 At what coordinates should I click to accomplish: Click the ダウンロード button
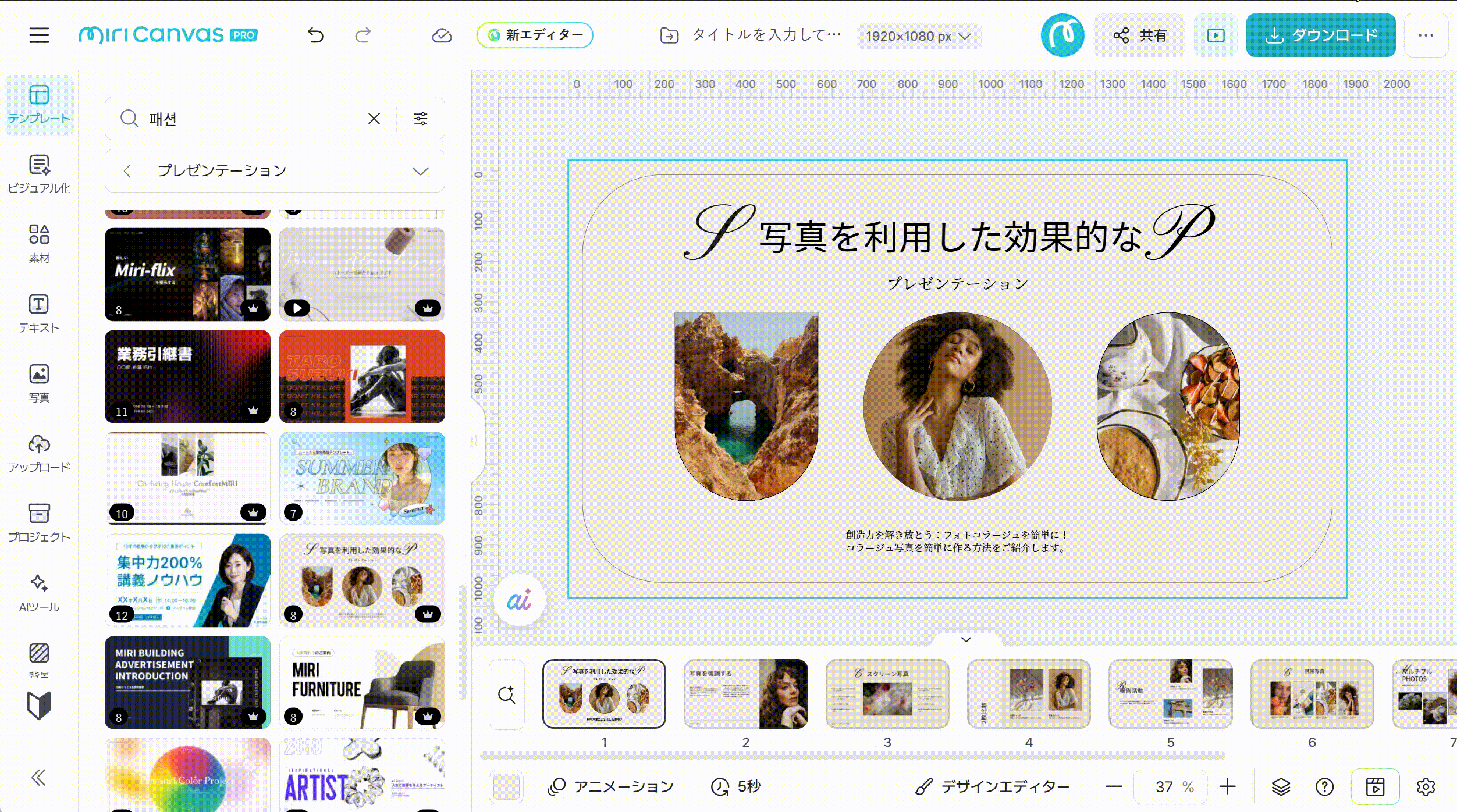(1321, 35)
